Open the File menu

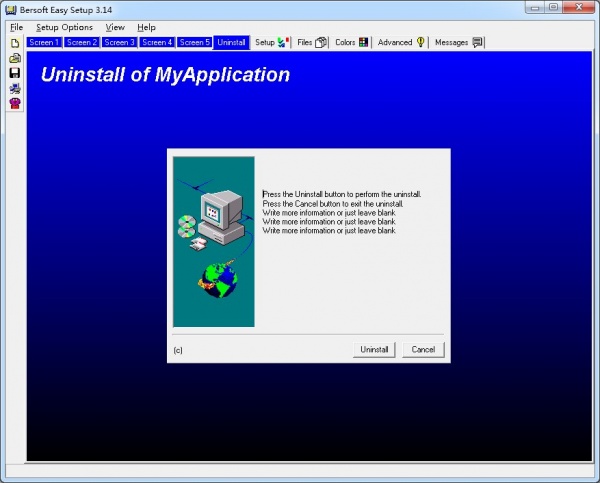tap(16, 27)
